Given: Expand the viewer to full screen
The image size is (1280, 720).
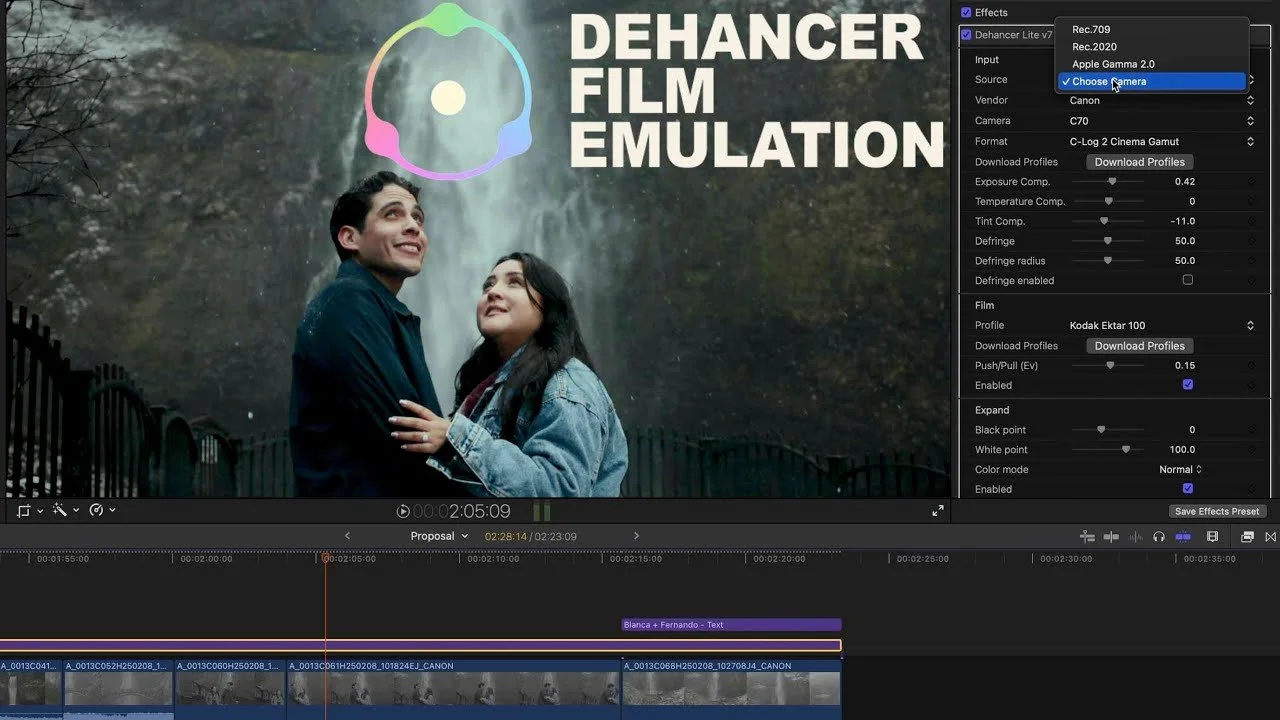Looking at the screenshot, I should click(938, 511).
